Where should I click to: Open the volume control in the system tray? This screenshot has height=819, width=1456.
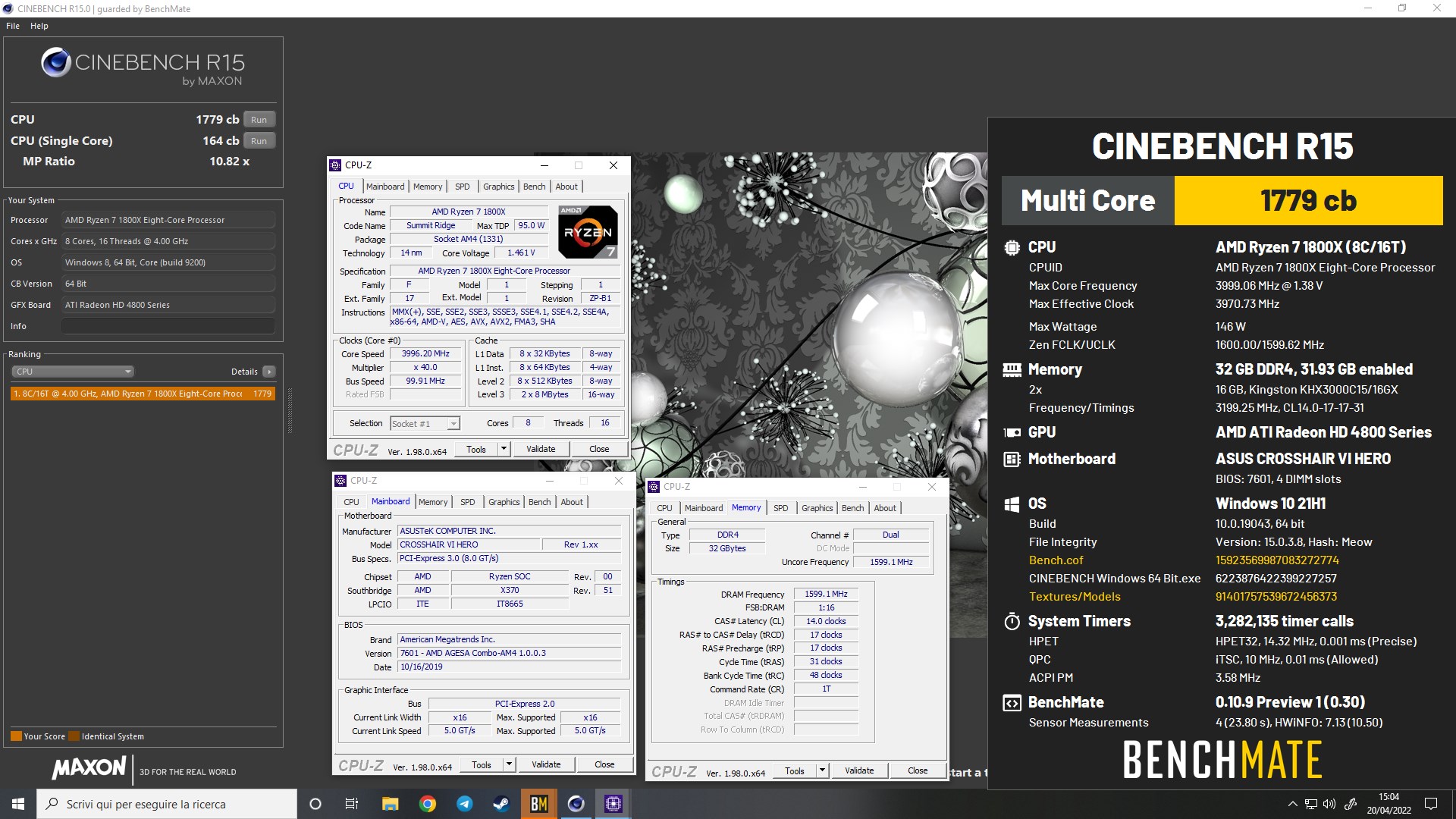[1329, 804]
